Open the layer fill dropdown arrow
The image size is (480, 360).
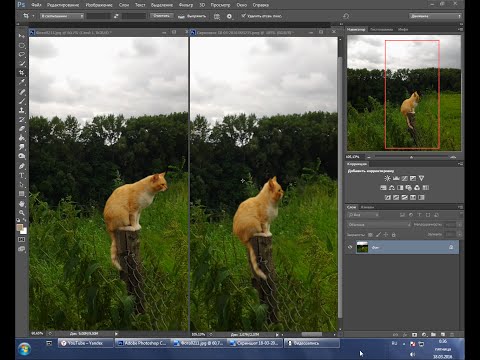pyautogui.click(x=459, y=235)
